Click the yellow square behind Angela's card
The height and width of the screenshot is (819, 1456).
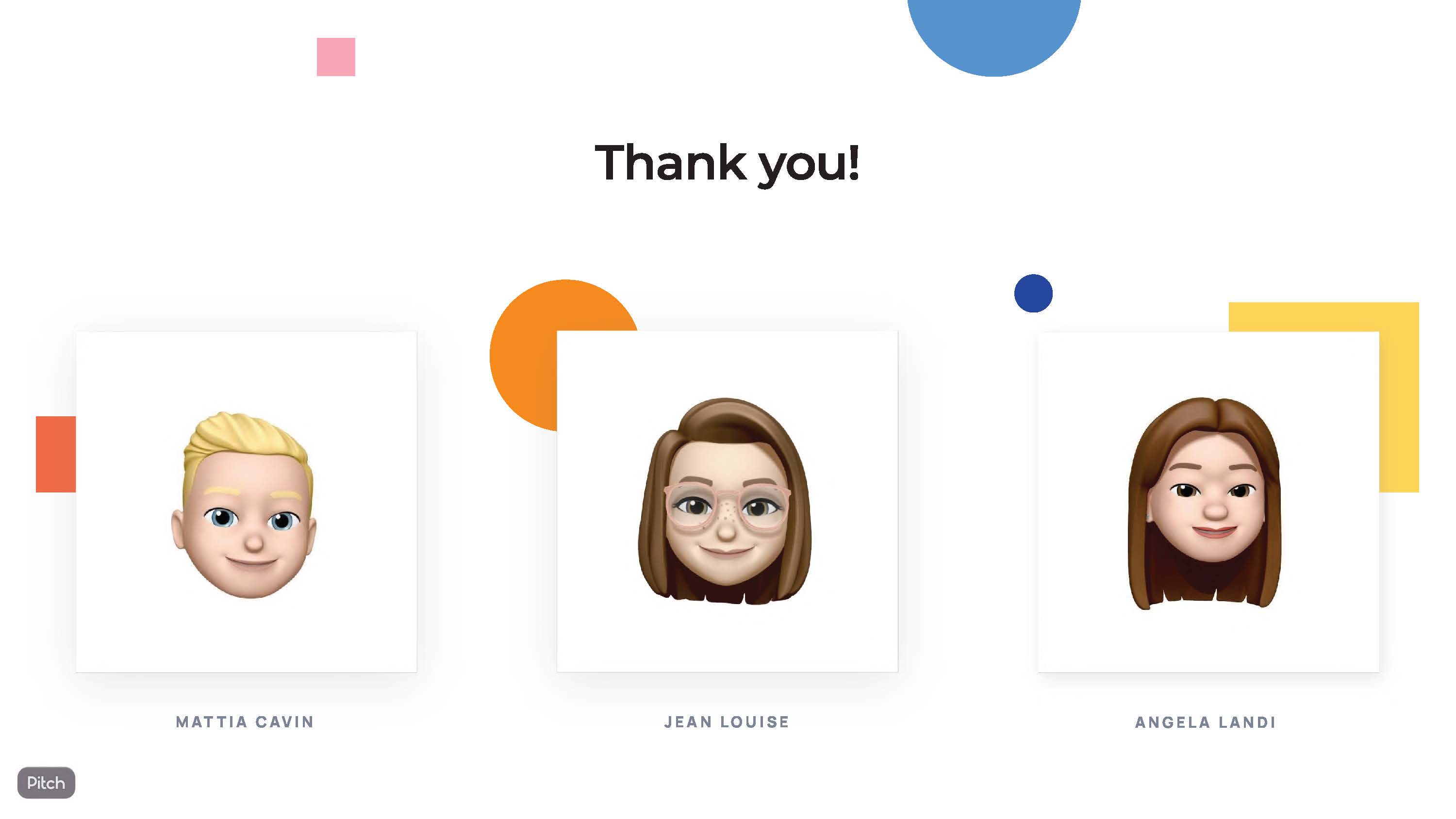1400,395
